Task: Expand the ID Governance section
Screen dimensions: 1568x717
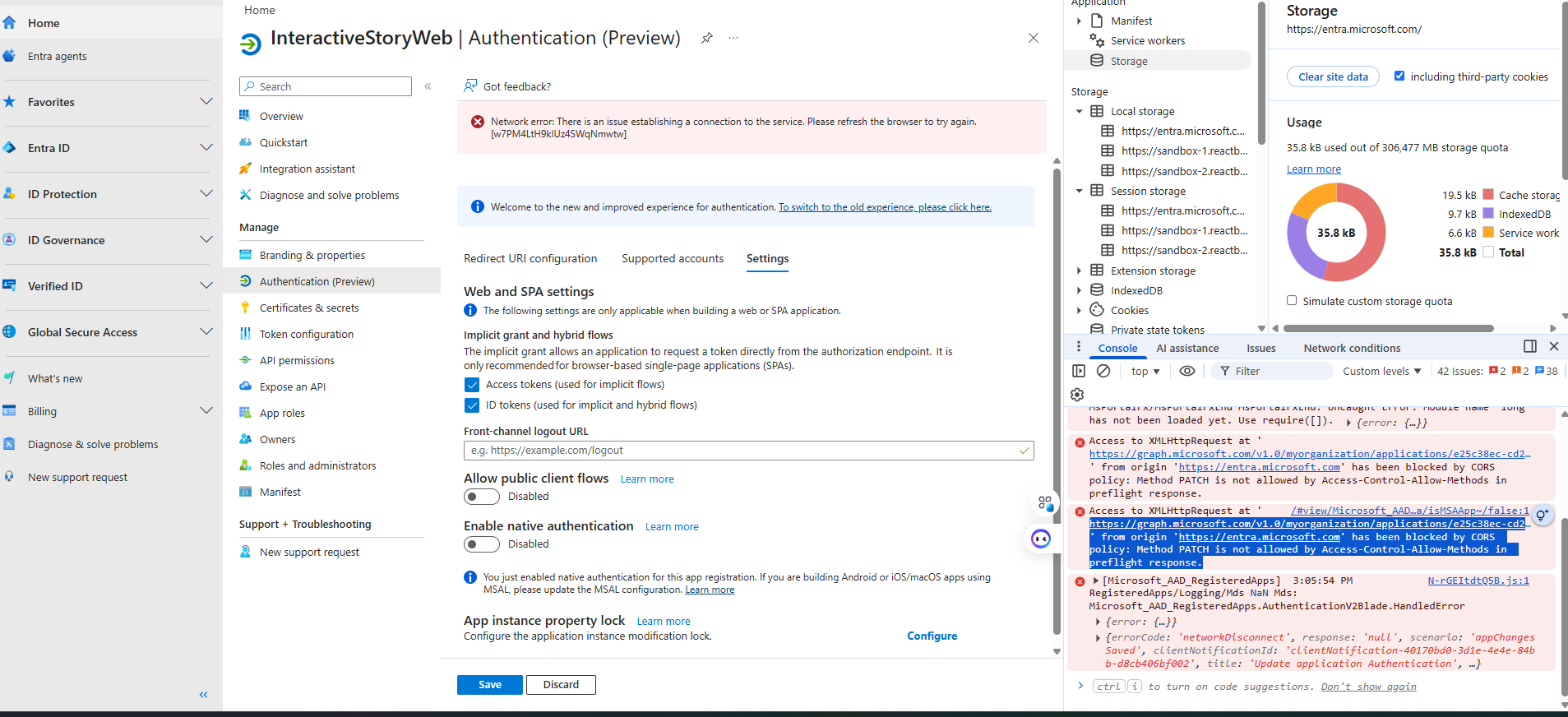Action: pyautogui.click(x=206, y=239)
